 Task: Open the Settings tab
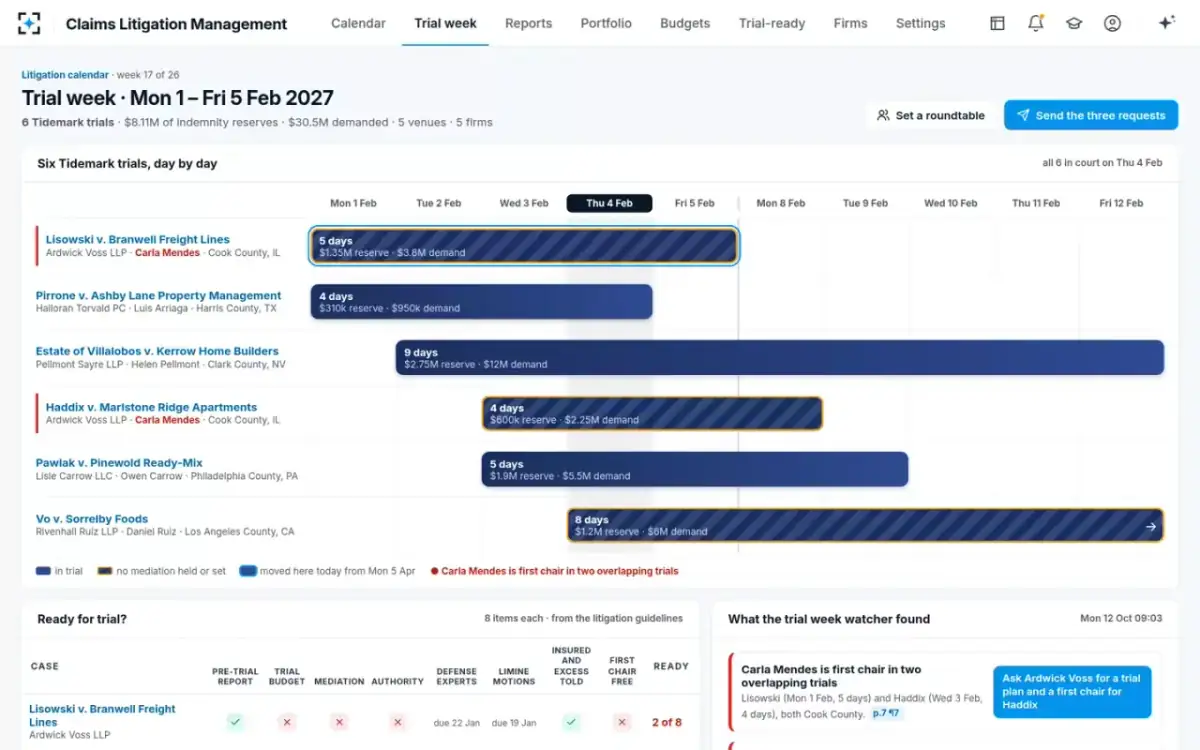pyautogui.click(x=920, y=23)
